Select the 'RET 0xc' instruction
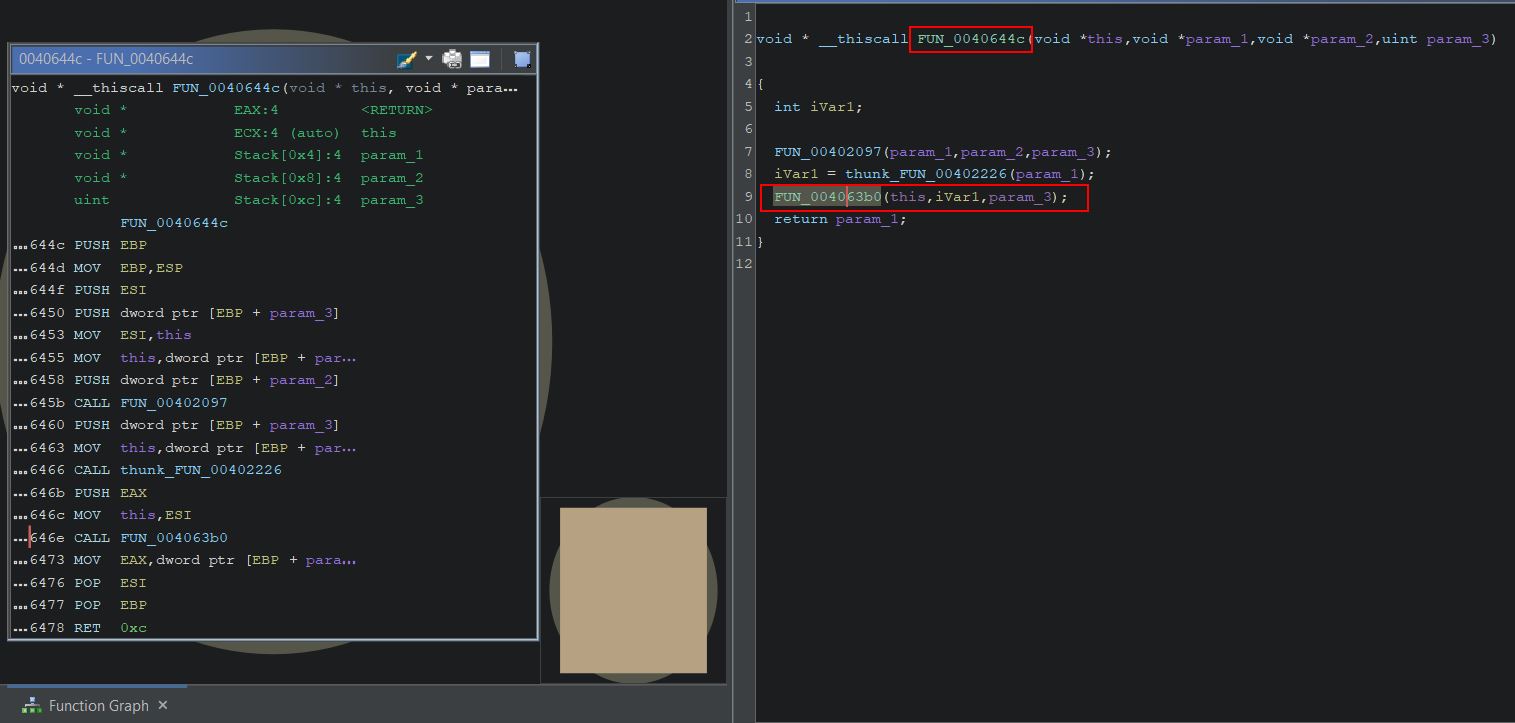The image size is (1515, 723). tap(110, 628)
